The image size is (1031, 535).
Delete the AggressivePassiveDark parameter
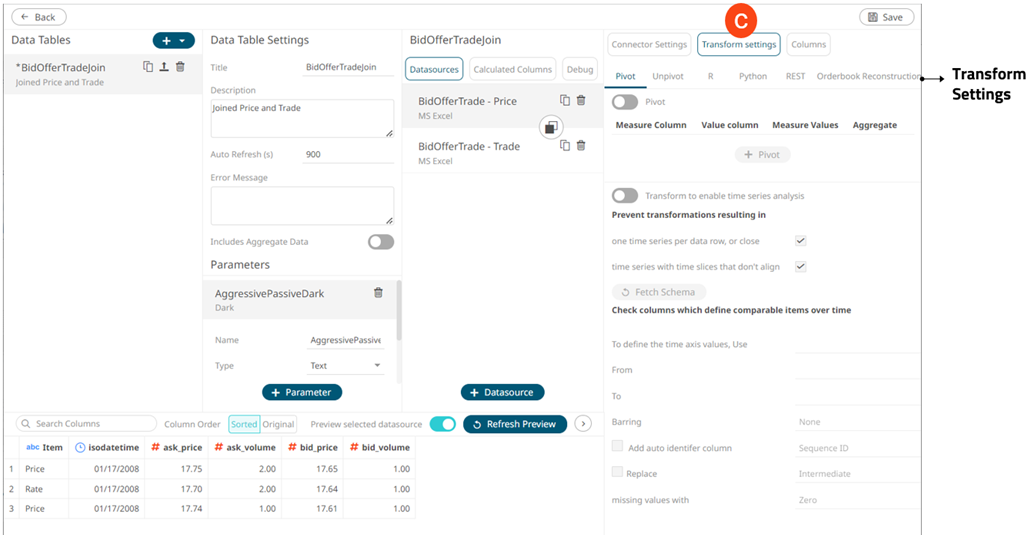[x=378, y=292]
